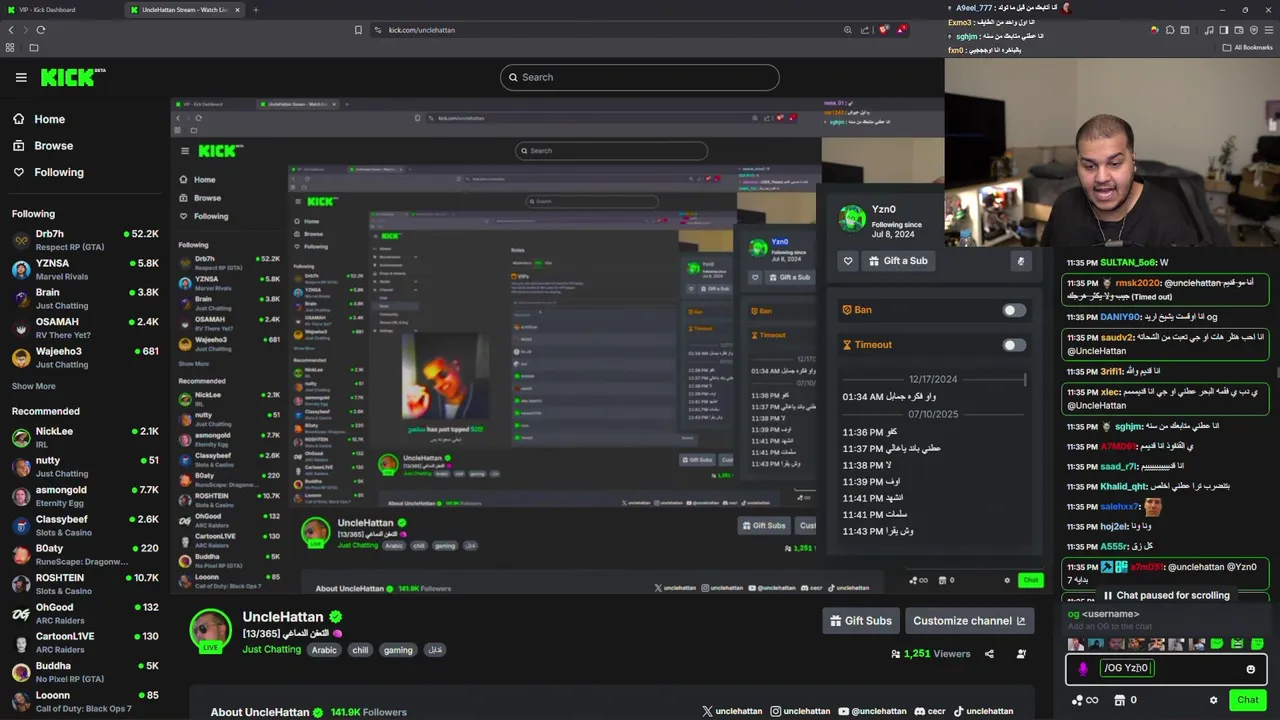Click the chill tag
The image size is (1280, 720).
click(x=360, y=650)
